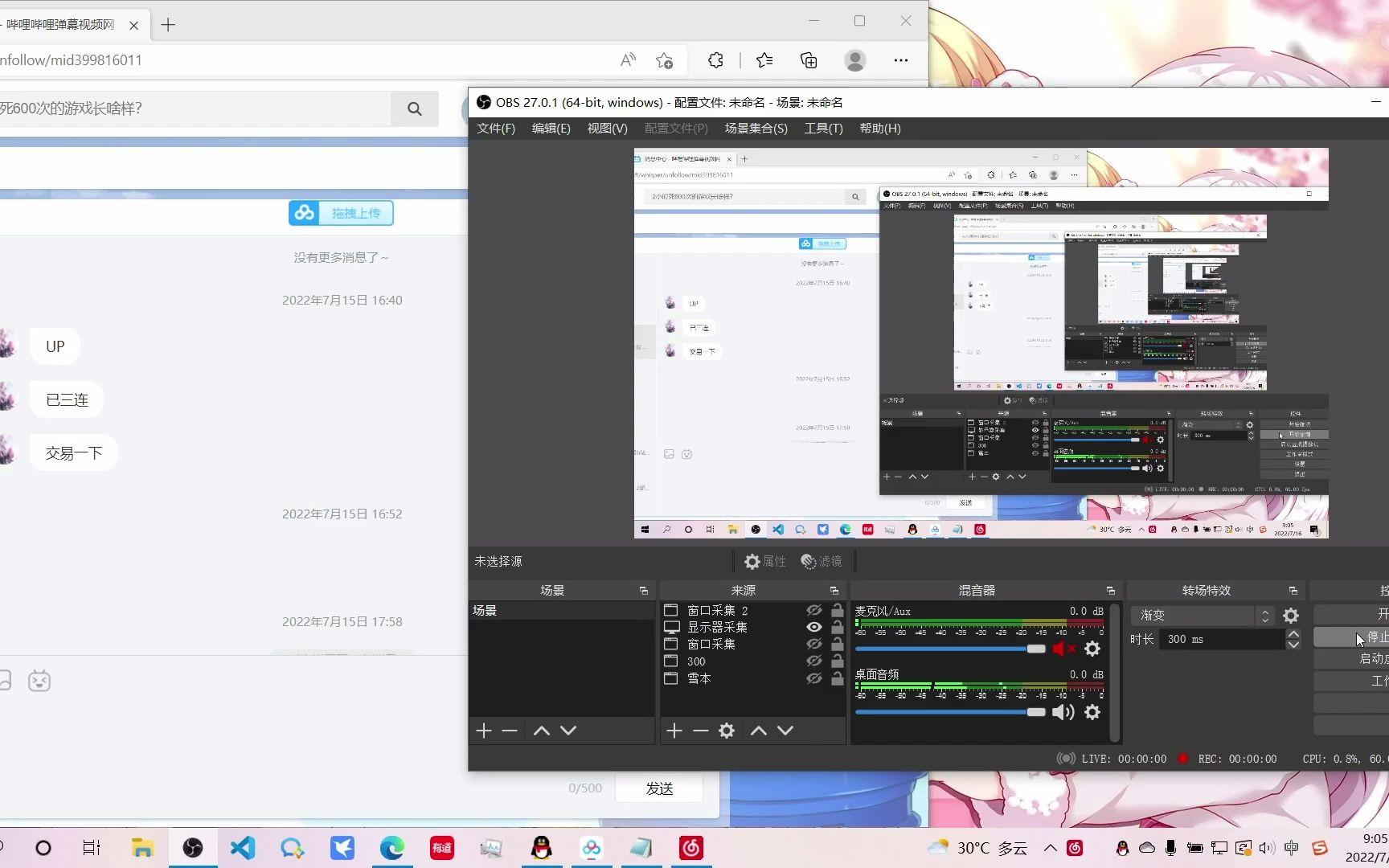The height and width of the screenshot is (868, 1389).
Task: Click the Bilibili search magnifier button
Action: click(415, 108)
